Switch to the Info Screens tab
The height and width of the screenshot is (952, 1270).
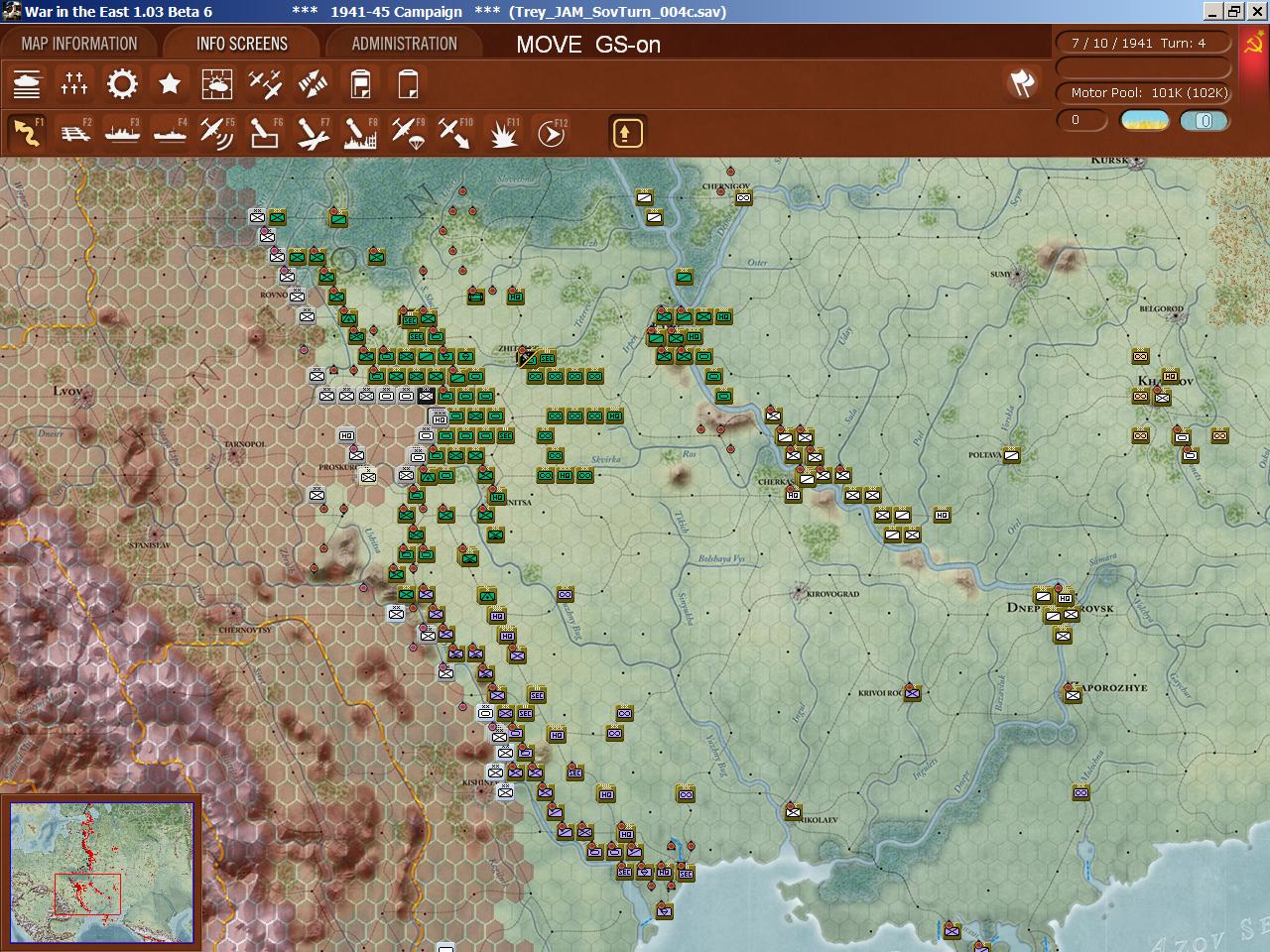pos(242,44)
